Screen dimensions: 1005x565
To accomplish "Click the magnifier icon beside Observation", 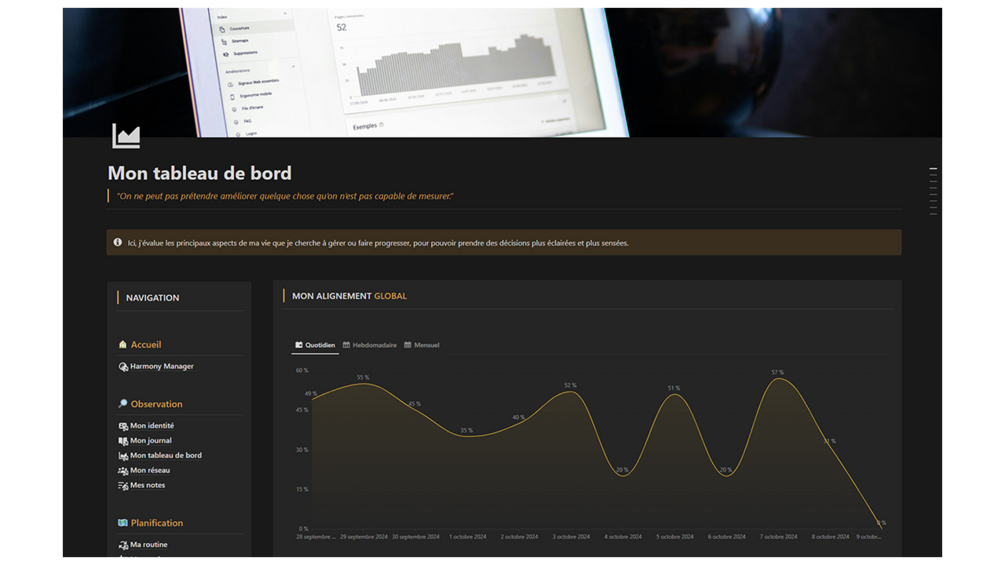I will 122,404.
